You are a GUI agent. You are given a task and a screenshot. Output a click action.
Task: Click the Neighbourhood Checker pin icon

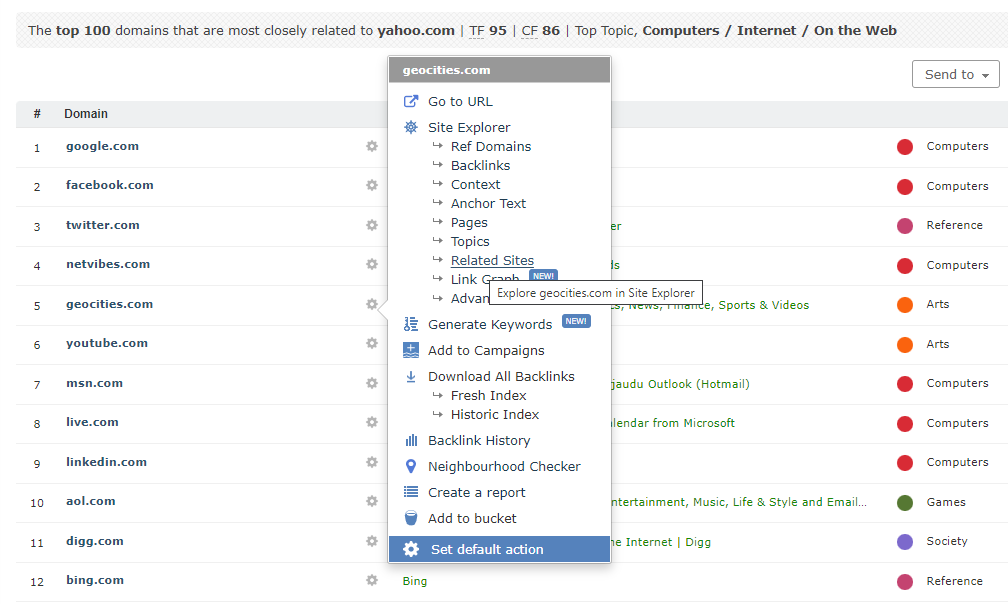pyautogui.click(x=410, y=466)
